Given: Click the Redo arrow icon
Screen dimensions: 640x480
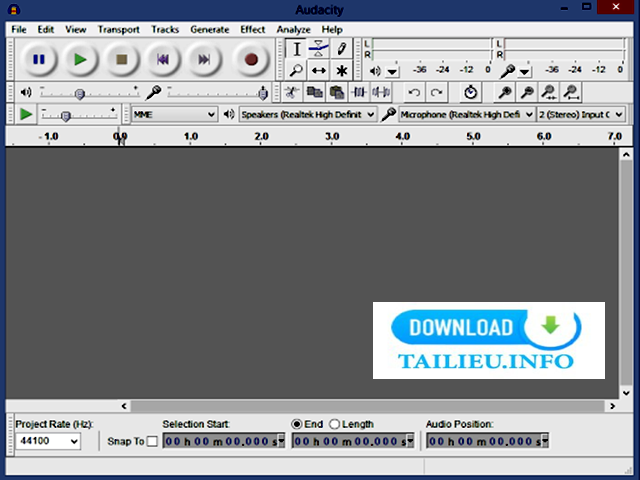Looking at the screenshot, I should (x=436, y=93).
